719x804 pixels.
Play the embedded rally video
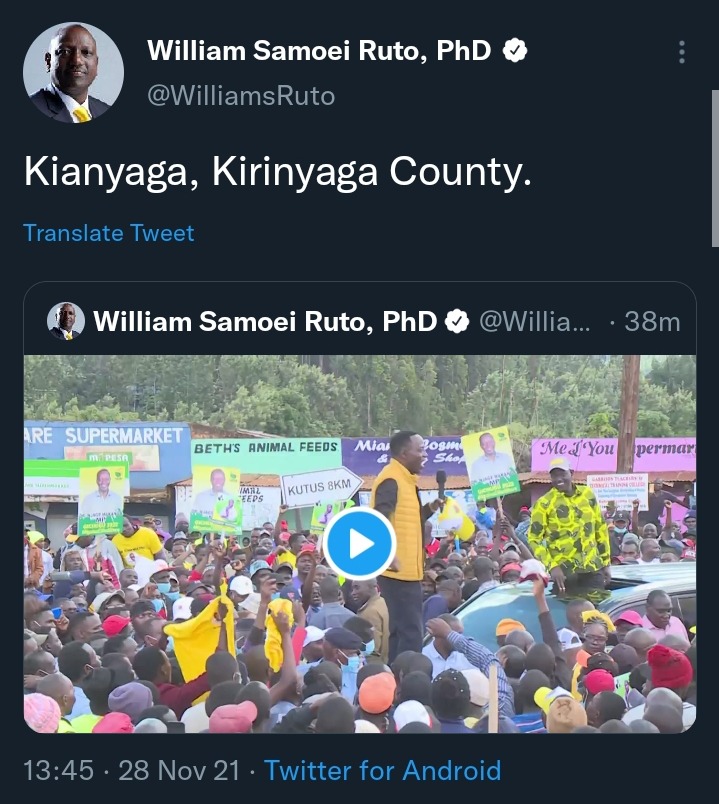(360, 544)
